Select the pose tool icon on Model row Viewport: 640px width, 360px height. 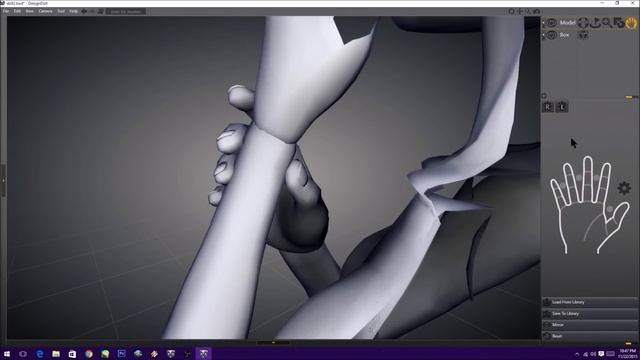coord(595,23)
